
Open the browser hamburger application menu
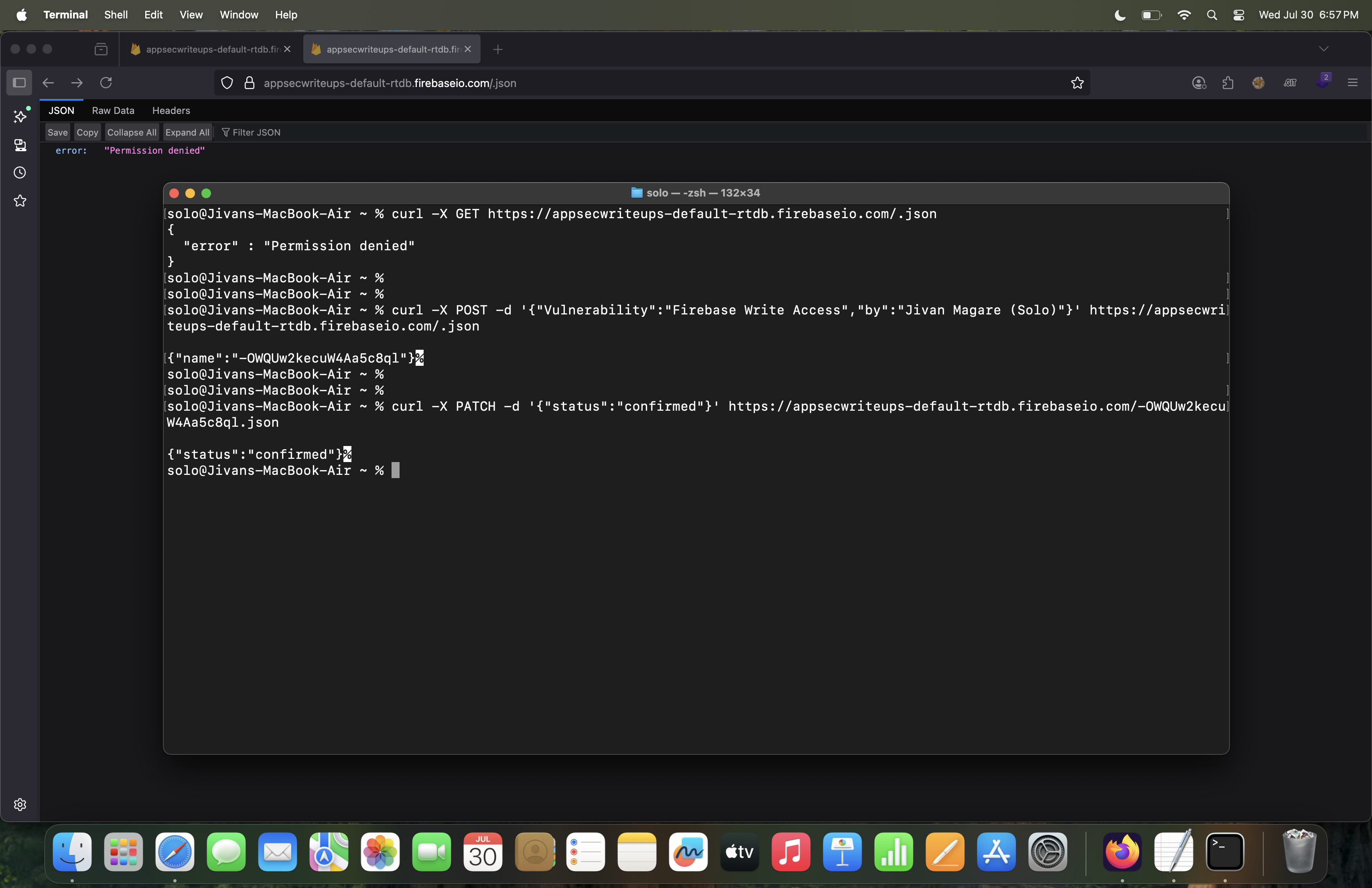click(1352, 83)
